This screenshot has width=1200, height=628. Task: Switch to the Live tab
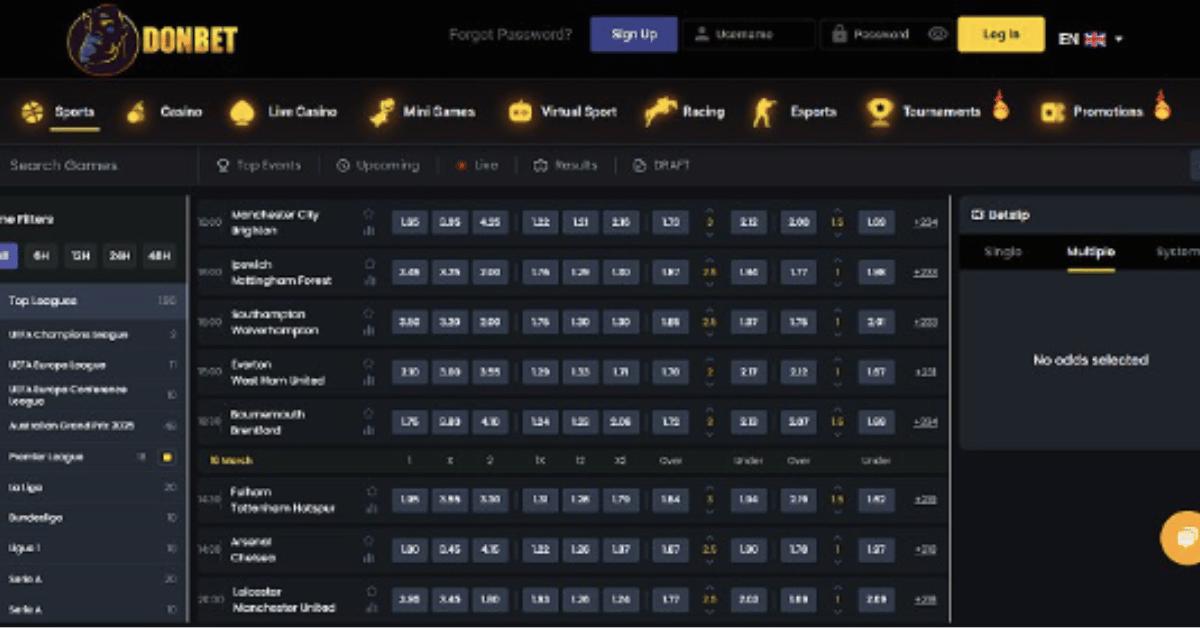(x=477, y=165)
